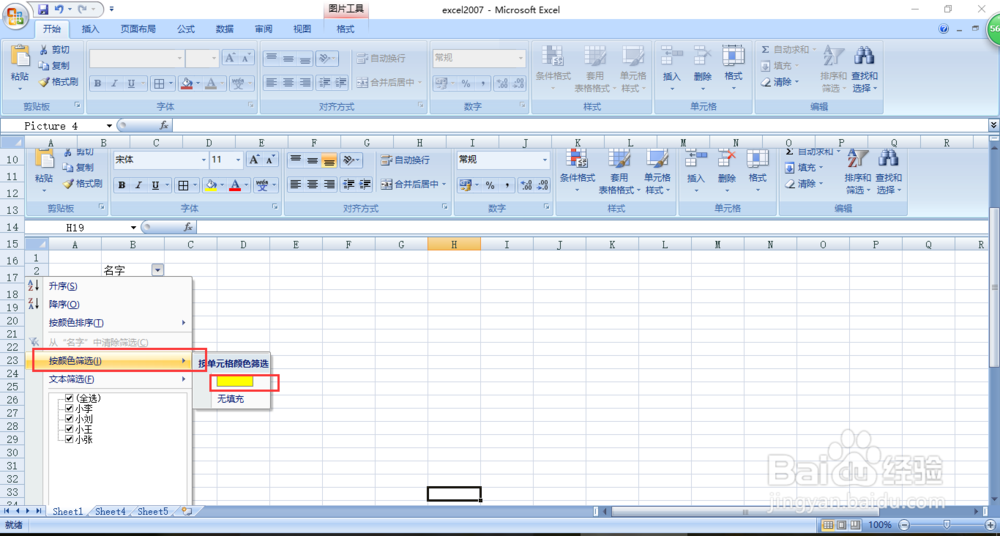This screenshot has height=536, width=1000.
Task: Click fill color bucket in main ribbon
Action: point(186,84)
